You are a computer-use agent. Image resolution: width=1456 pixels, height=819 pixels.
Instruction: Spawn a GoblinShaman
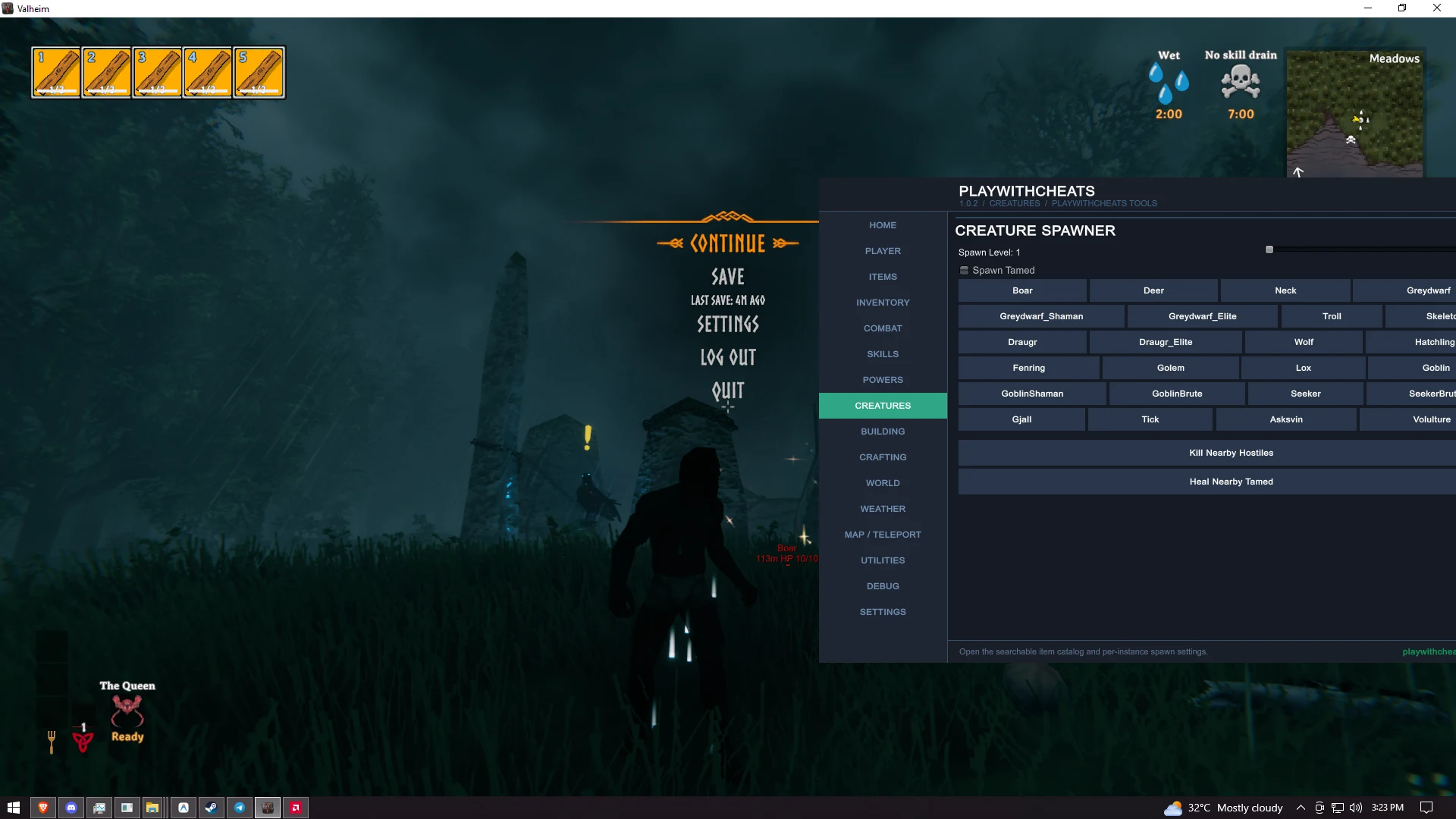click(1032, 394)
